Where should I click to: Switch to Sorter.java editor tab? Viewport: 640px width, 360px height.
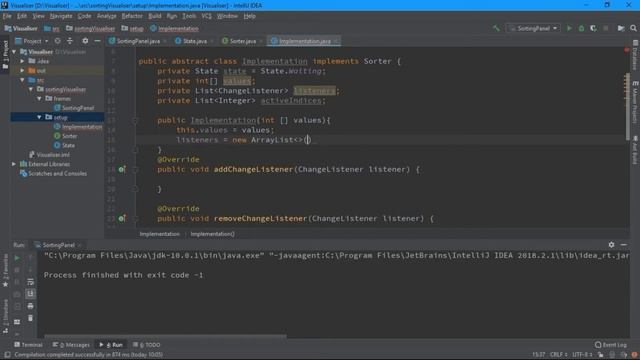(x=242, y=41)
